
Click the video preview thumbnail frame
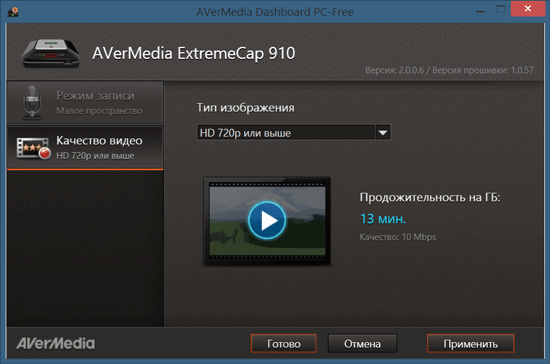[267, 221]
